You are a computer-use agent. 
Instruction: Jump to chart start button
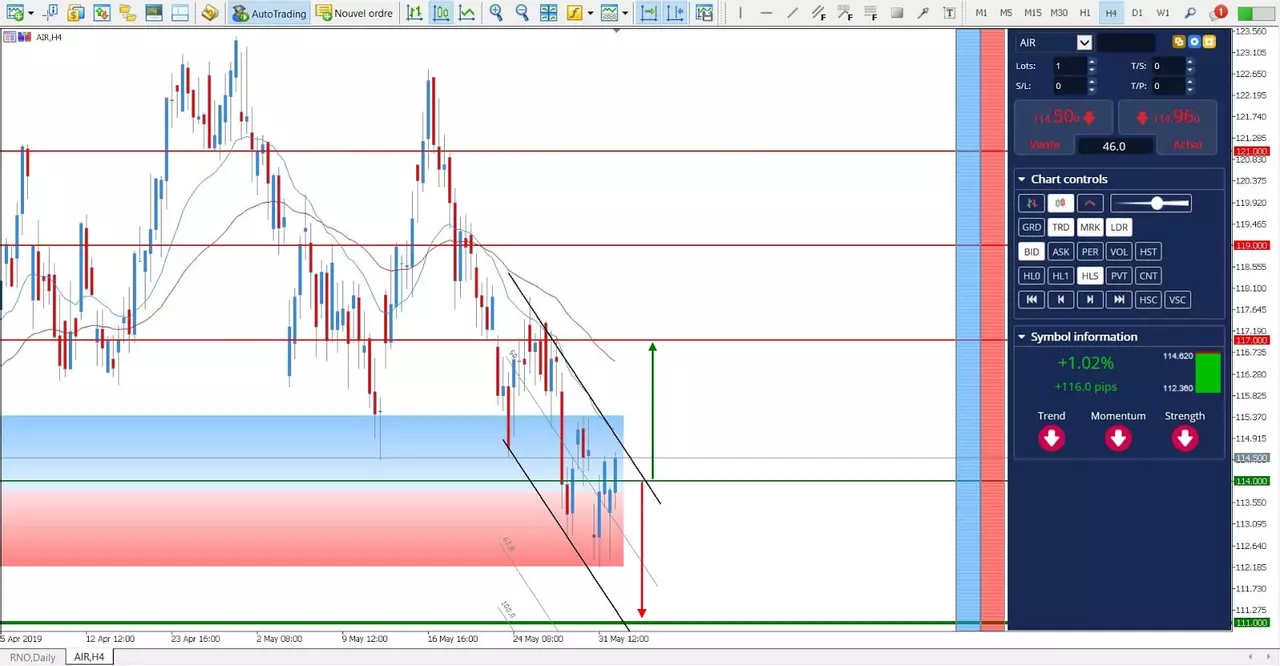point(1031,299)
